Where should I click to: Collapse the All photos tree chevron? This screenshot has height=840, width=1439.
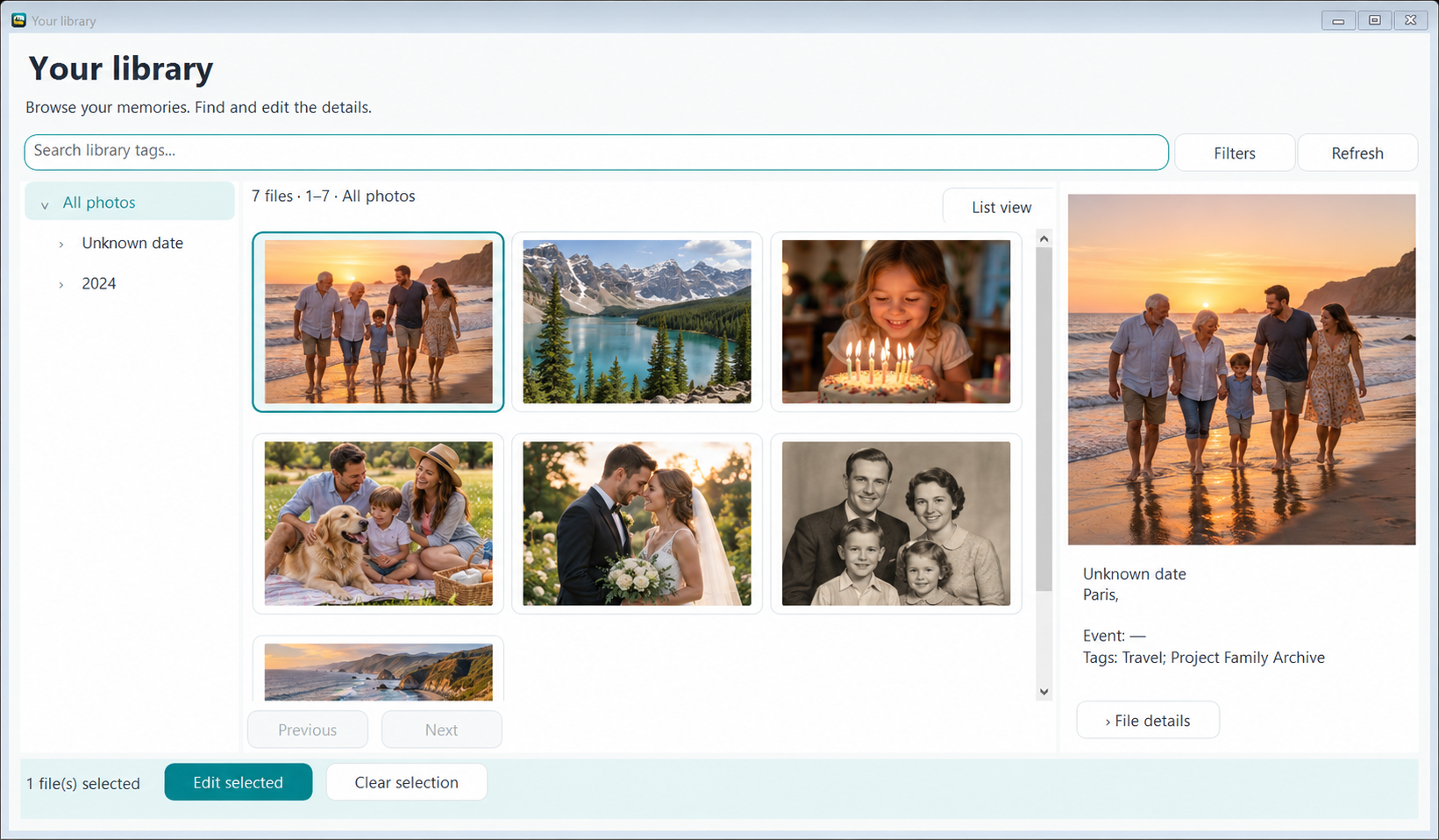(45, 204)
